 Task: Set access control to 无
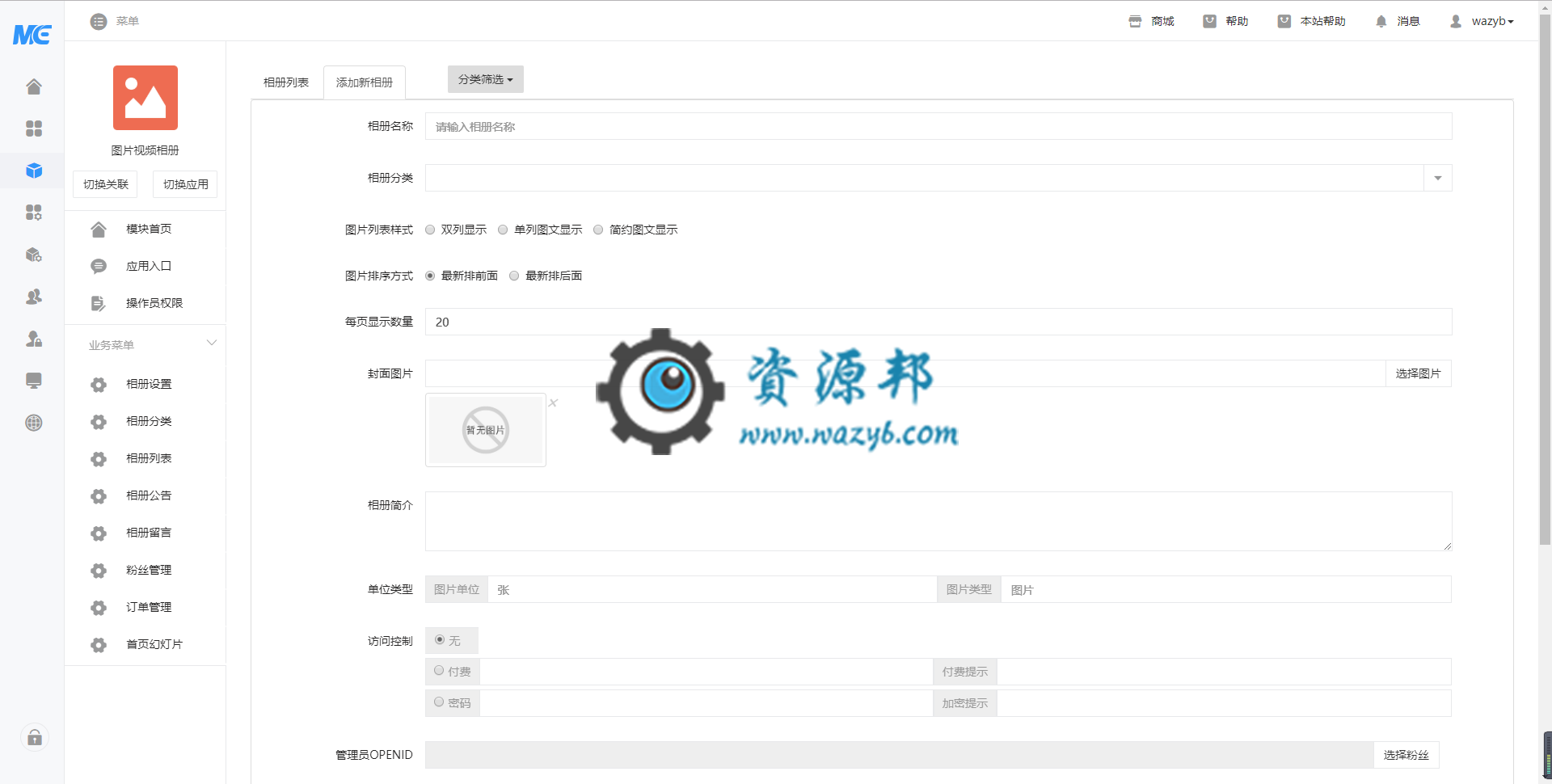click(x=440, y=639)
